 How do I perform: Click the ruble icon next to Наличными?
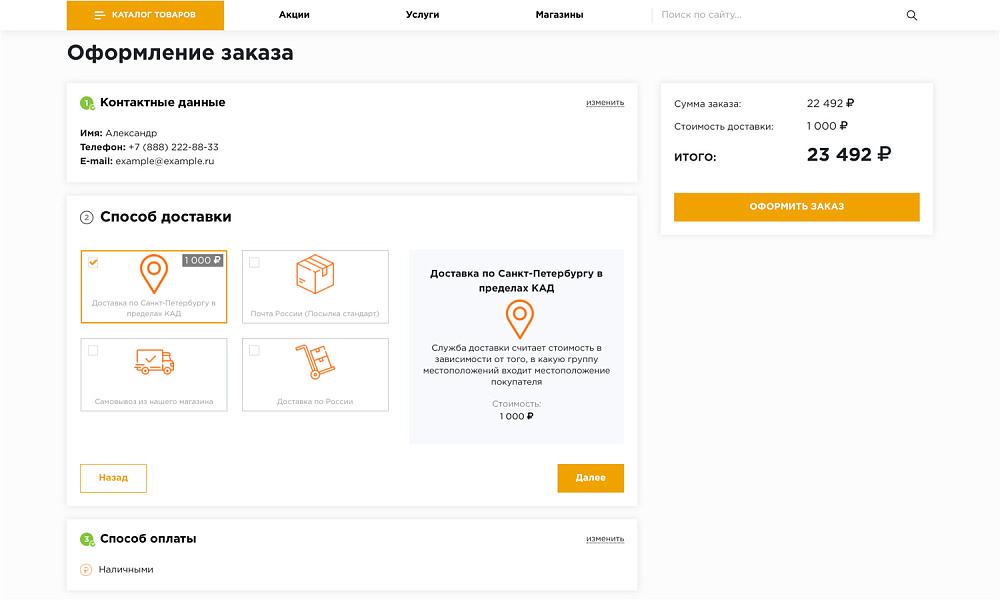tap(86, 569)
